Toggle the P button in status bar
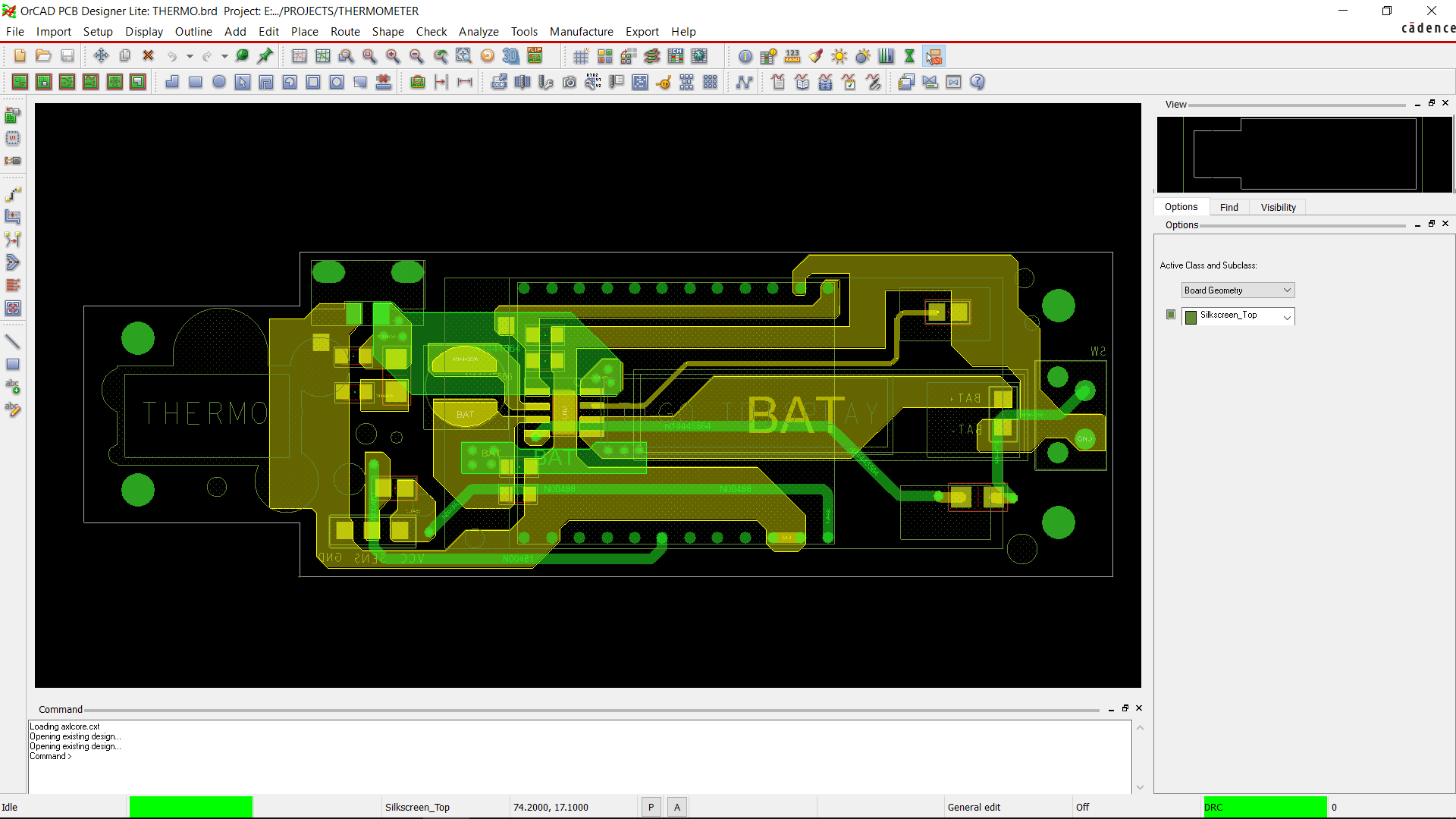Image resolution: width=1456 pixels, height=819 pixels. coord(651,807)
